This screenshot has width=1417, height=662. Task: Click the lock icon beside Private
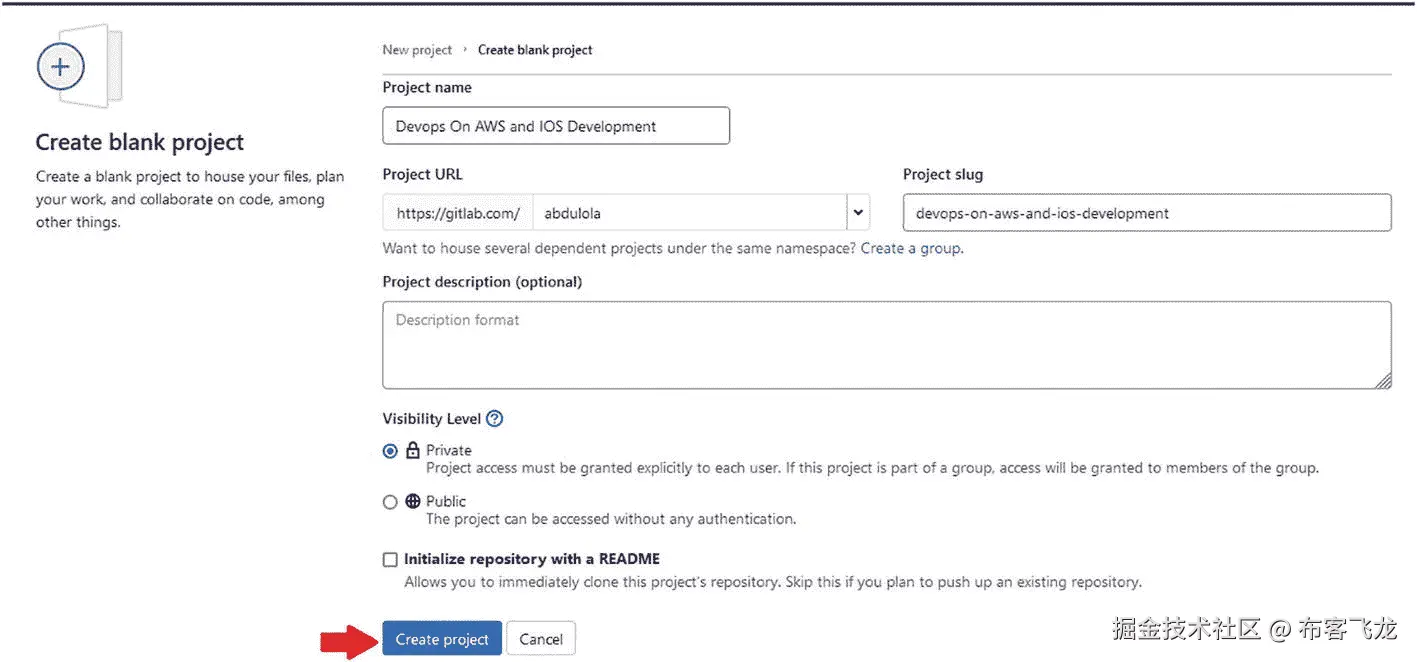pos(412,451)
